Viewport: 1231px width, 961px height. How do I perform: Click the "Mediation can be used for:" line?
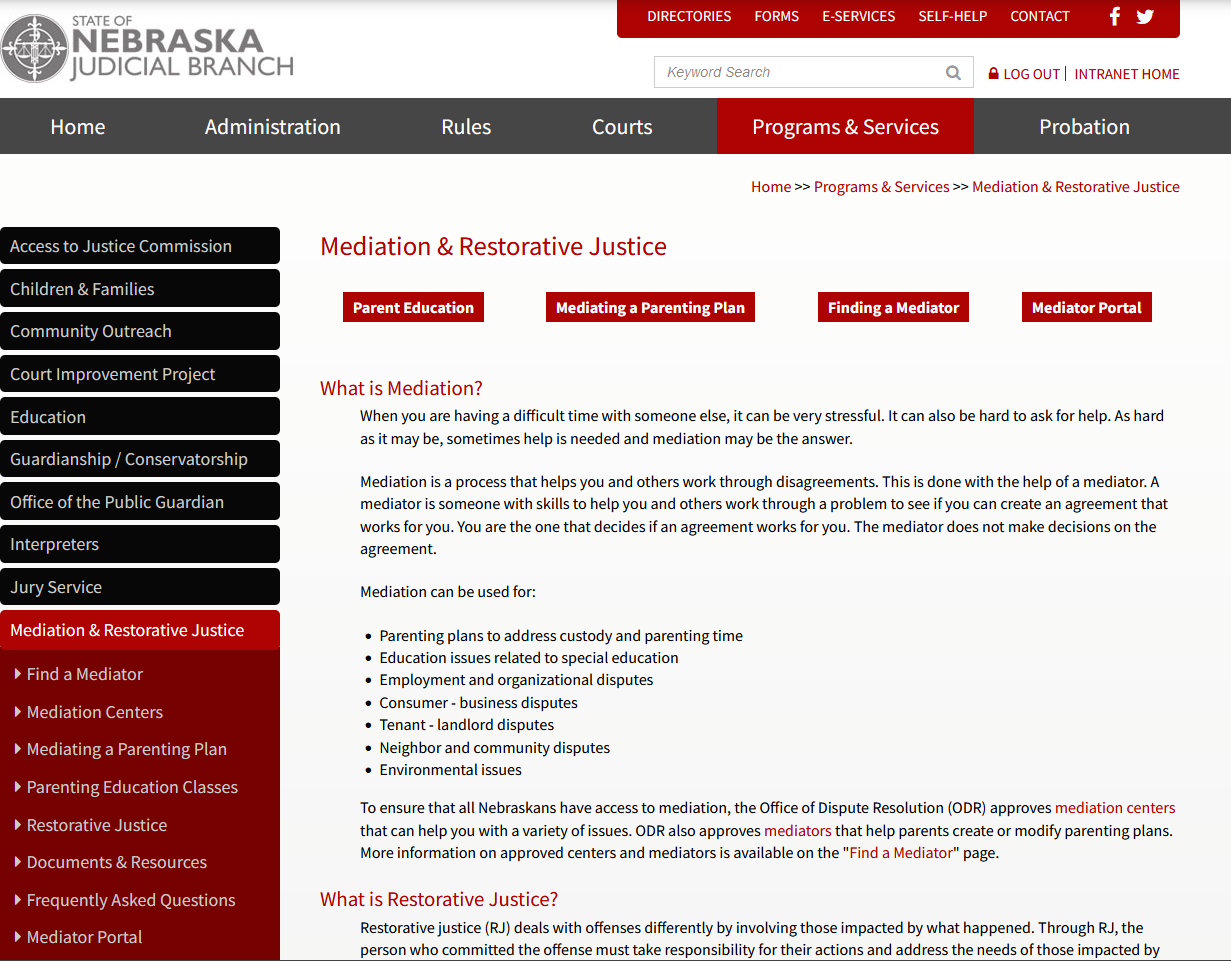click(x=448, y=592)
